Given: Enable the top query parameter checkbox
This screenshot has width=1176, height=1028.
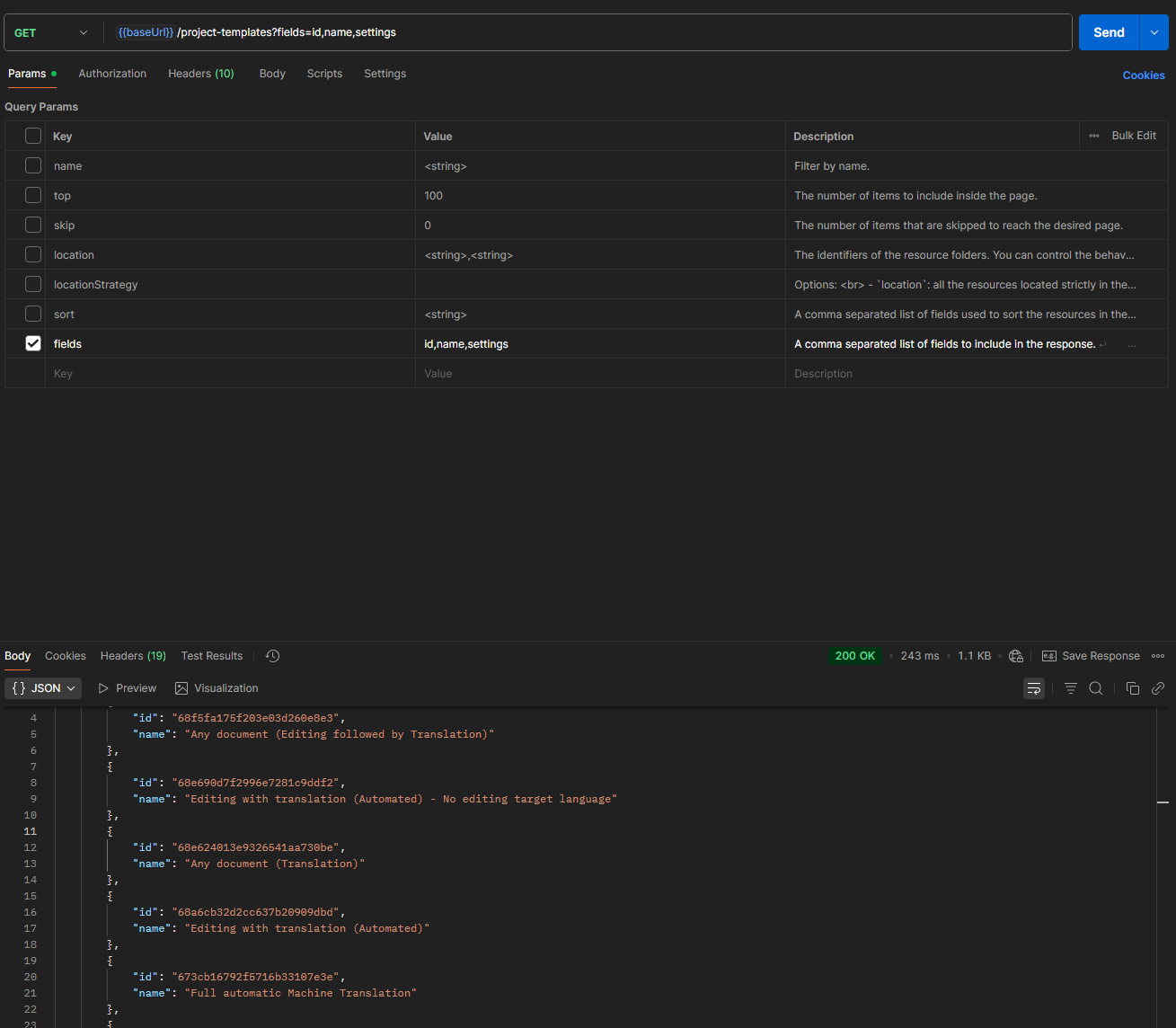Looking at the screenshot, I should coord(33,195).
